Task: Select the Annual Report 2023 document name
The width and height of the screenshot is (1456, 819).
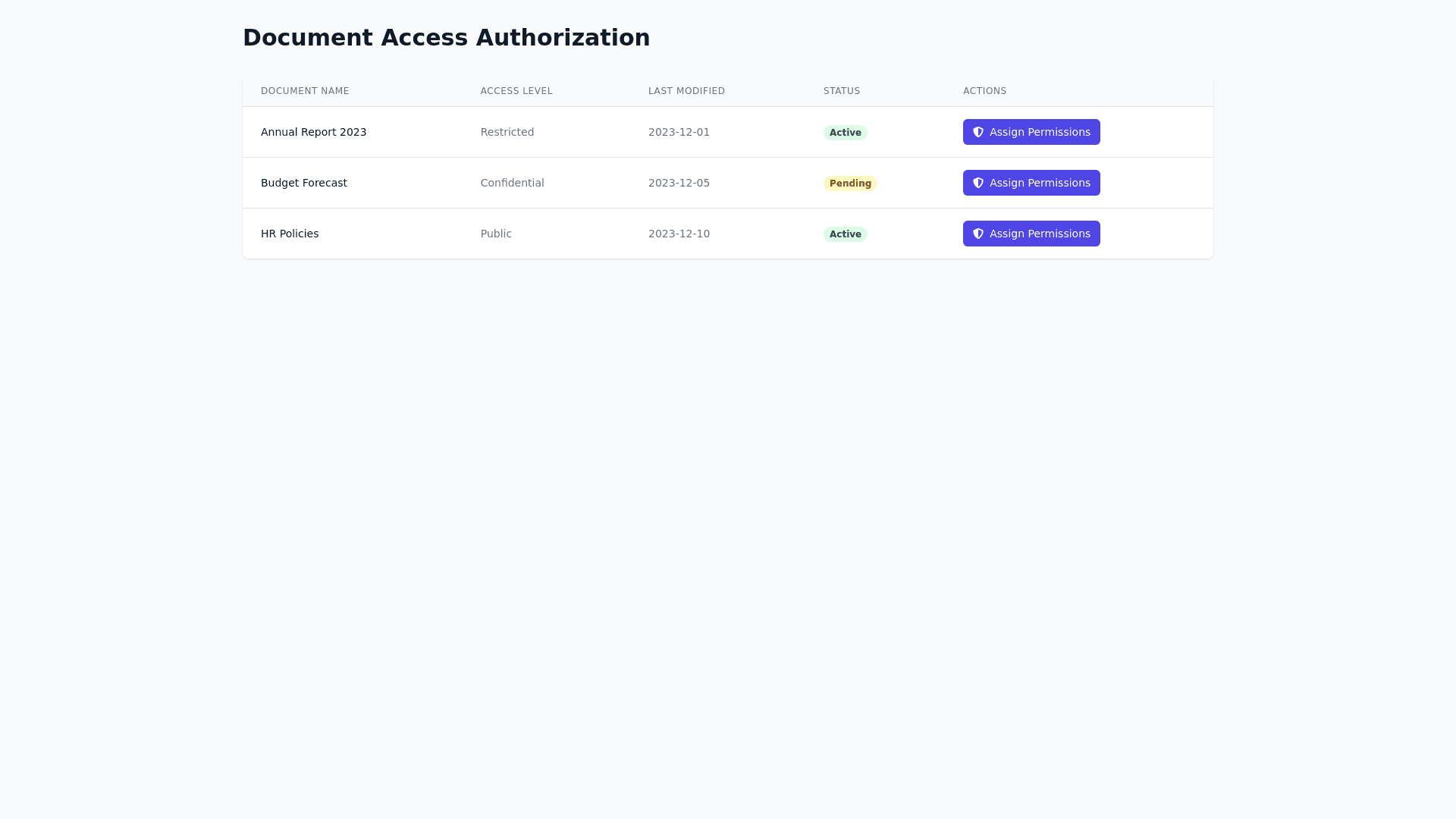Action: 313,132
